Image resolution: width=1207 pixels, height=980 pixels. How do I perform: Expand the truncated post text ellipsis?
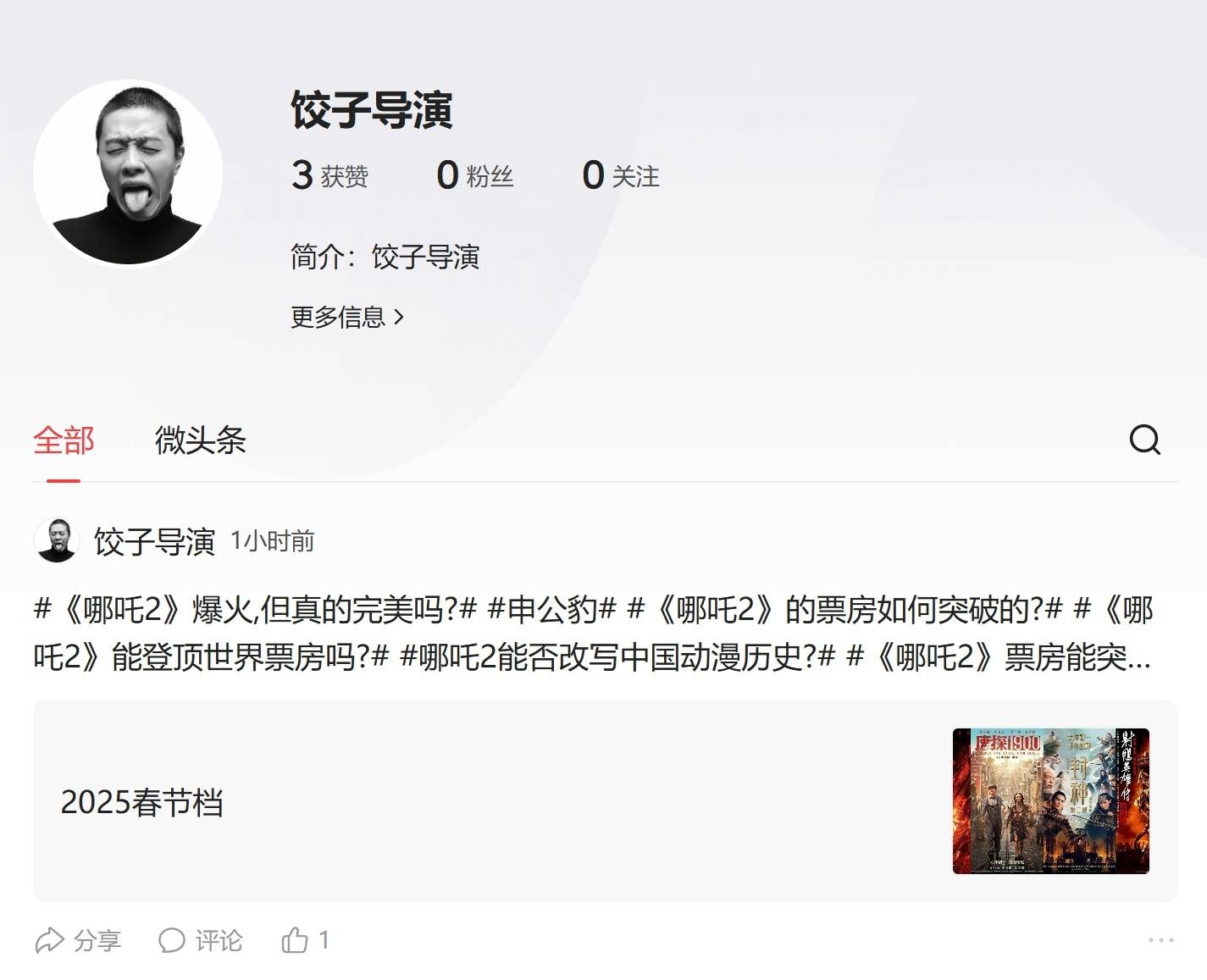click(x=1139, y=657)
